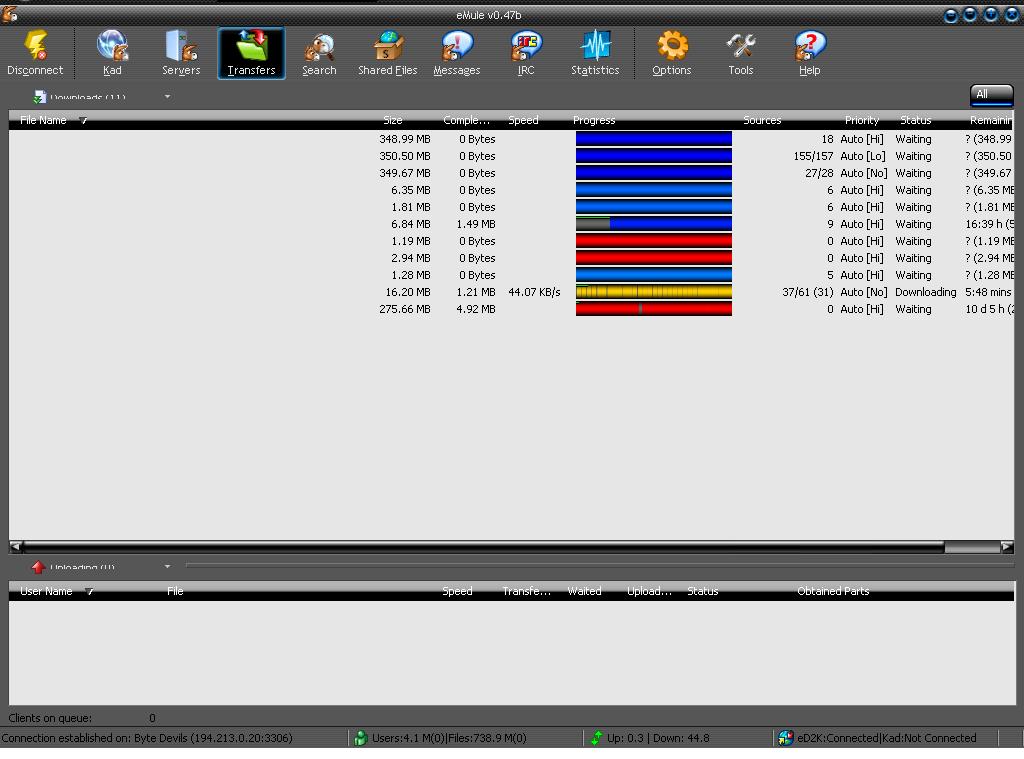Click progress bar of 6.84 MB download
Viewport: 1024px width, 759px height.
[654, 224]
